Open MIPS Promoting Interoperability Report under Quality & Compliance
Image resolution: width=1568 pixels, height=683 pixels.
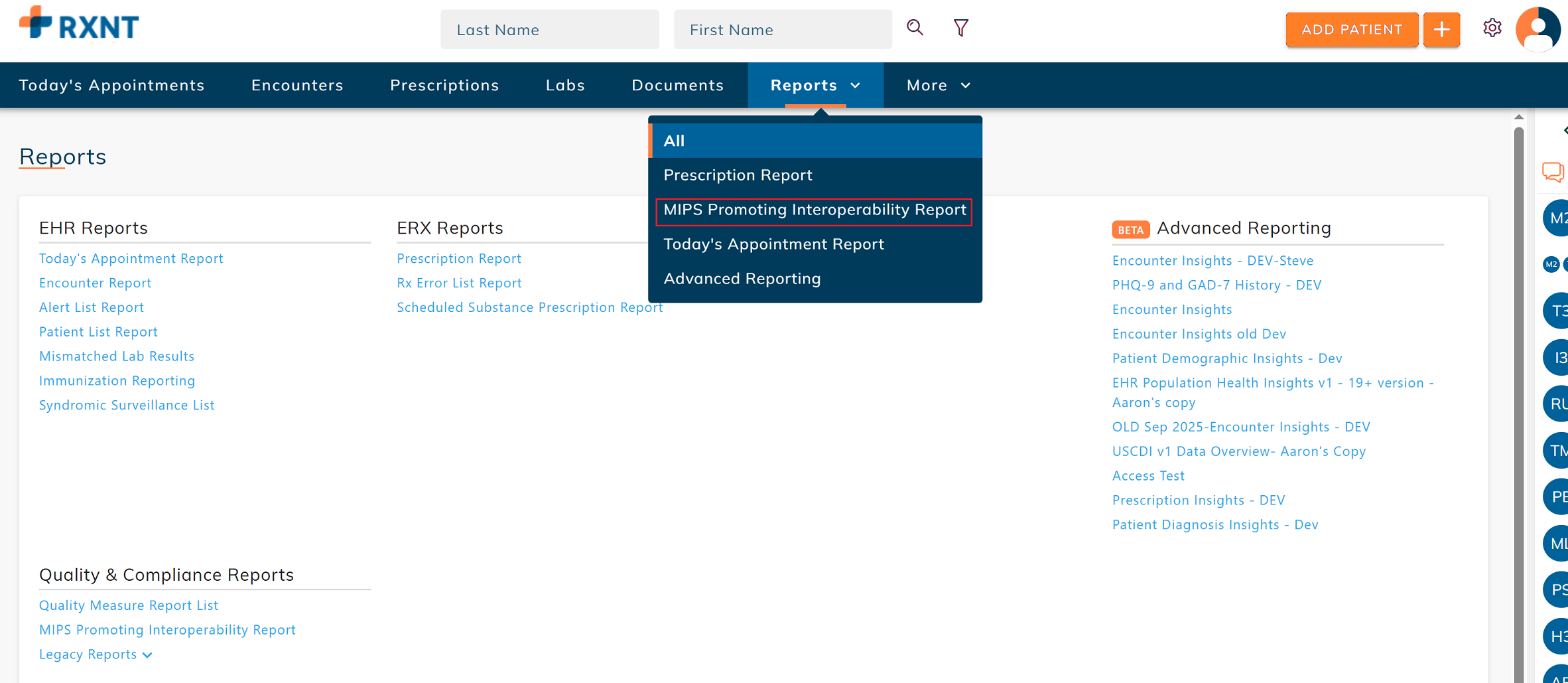pyautogui.click(x=167, y=630)
